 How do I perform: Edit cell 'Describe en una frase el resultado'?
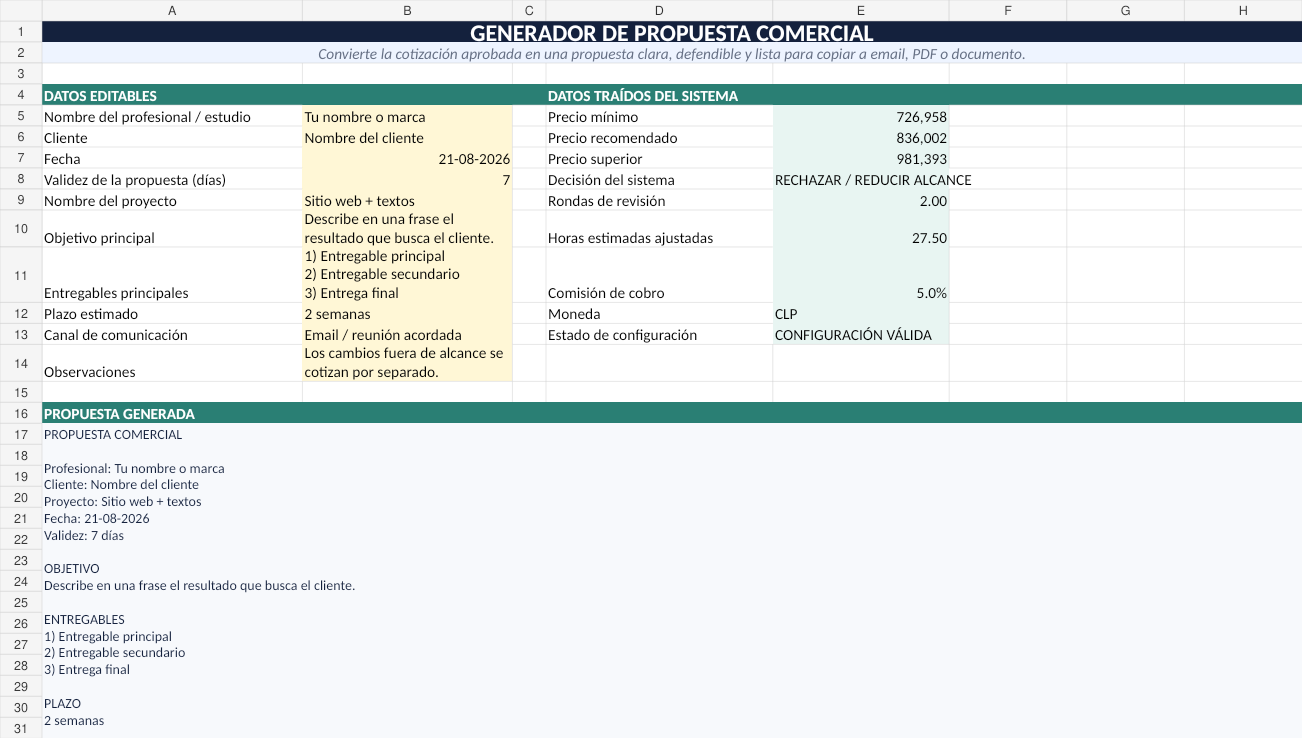(407, 229)
